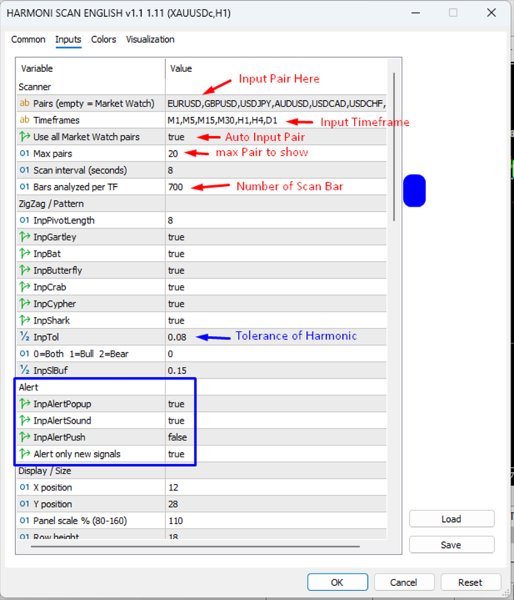Click the string icon beside Pairs parameter
514x600 pixels.
click(x=24, y=103)
